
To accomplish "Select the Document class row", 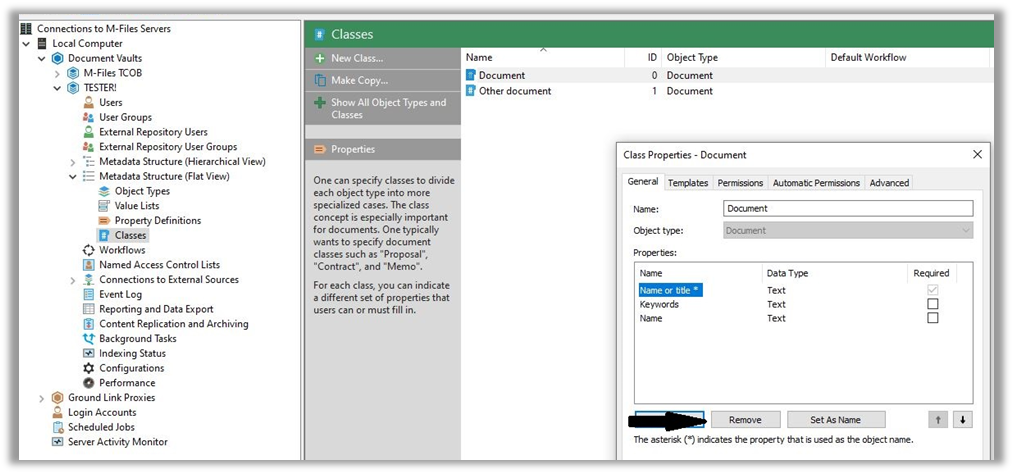I will [x=728, y=75].
